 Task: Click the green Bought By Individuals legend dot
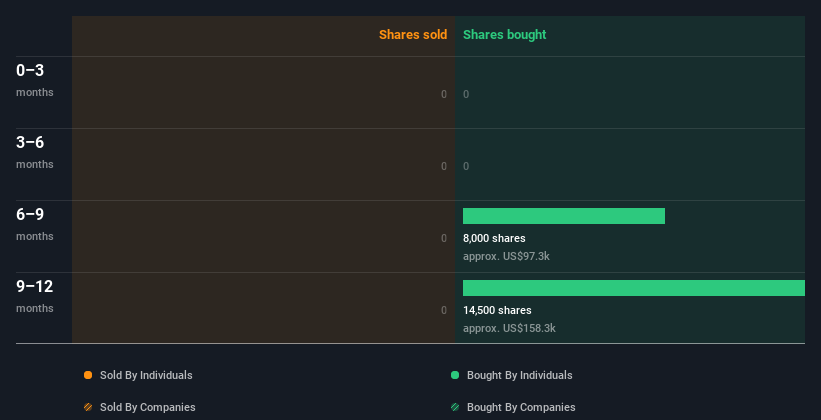tap(455, 375)
